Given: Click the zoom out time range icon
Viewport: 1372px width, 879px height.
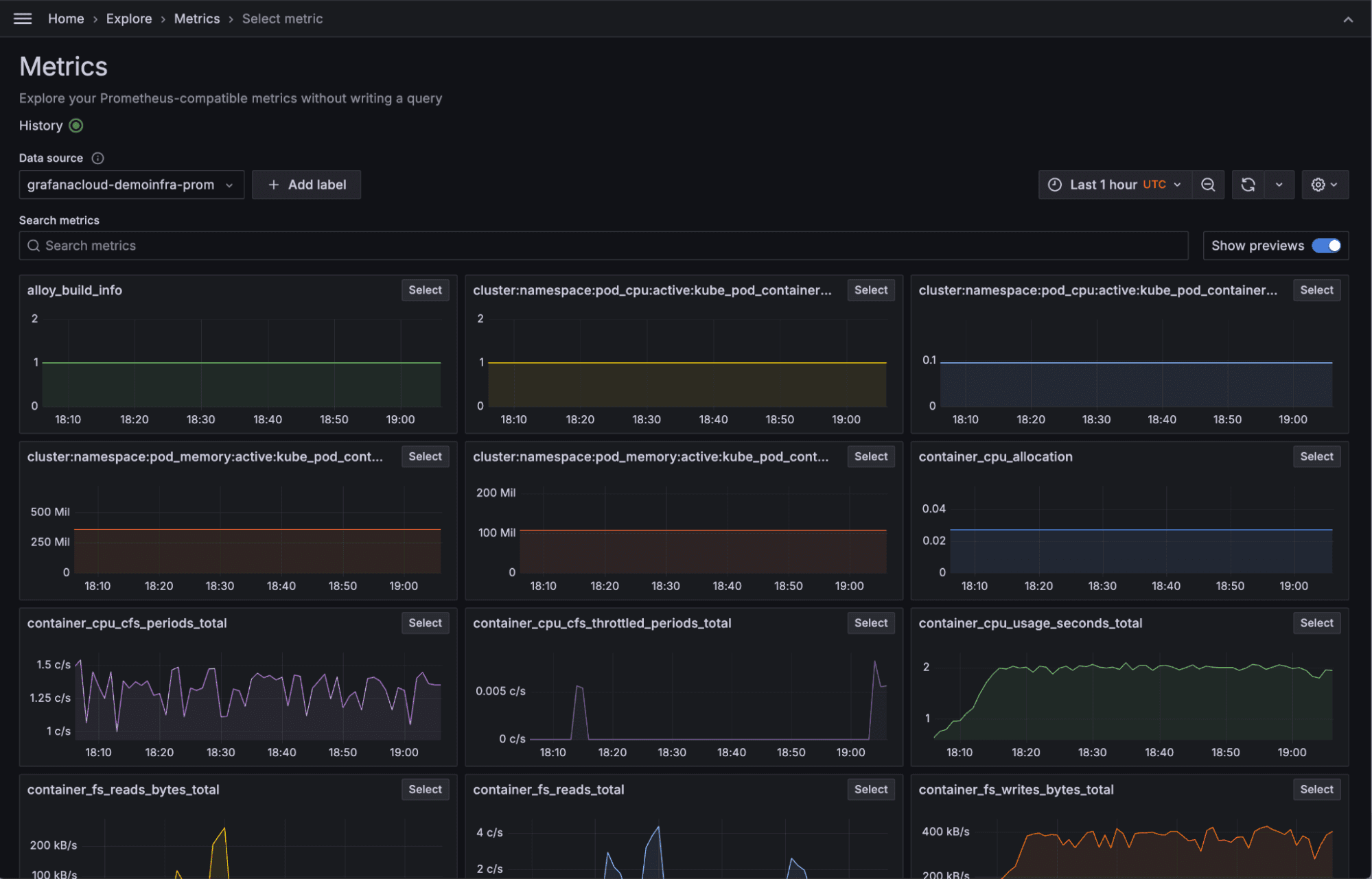Looking at the screenshot, I should (1208, 185).
